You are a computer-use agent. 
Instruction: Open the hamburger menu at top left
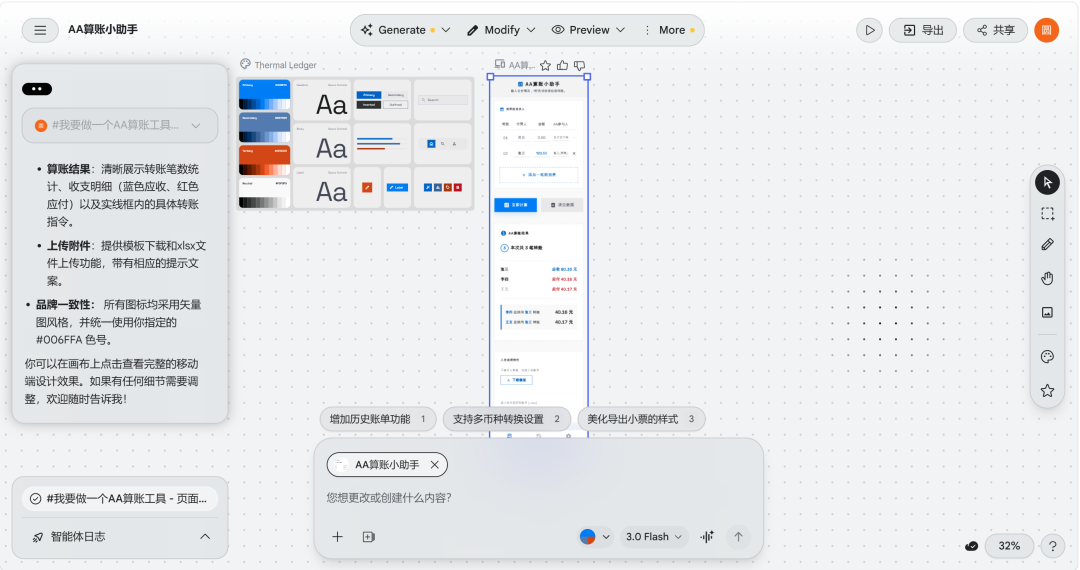[x=40, y=30]
